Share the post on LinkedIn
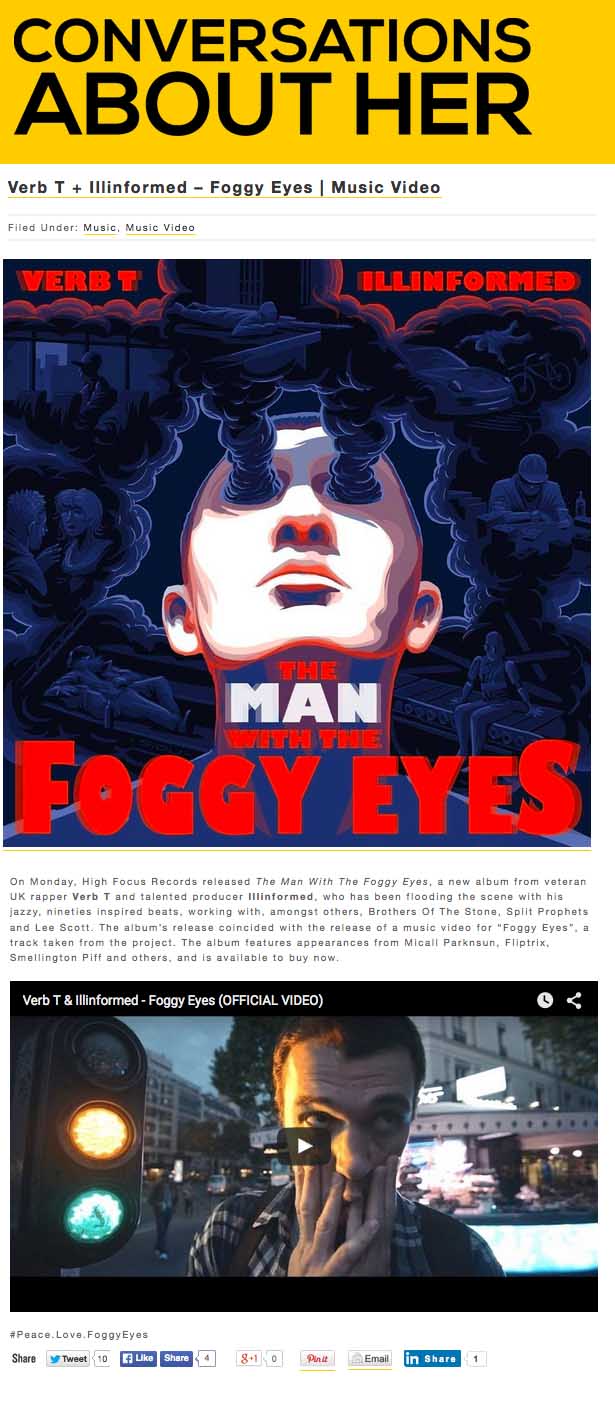 (432, 1359)
